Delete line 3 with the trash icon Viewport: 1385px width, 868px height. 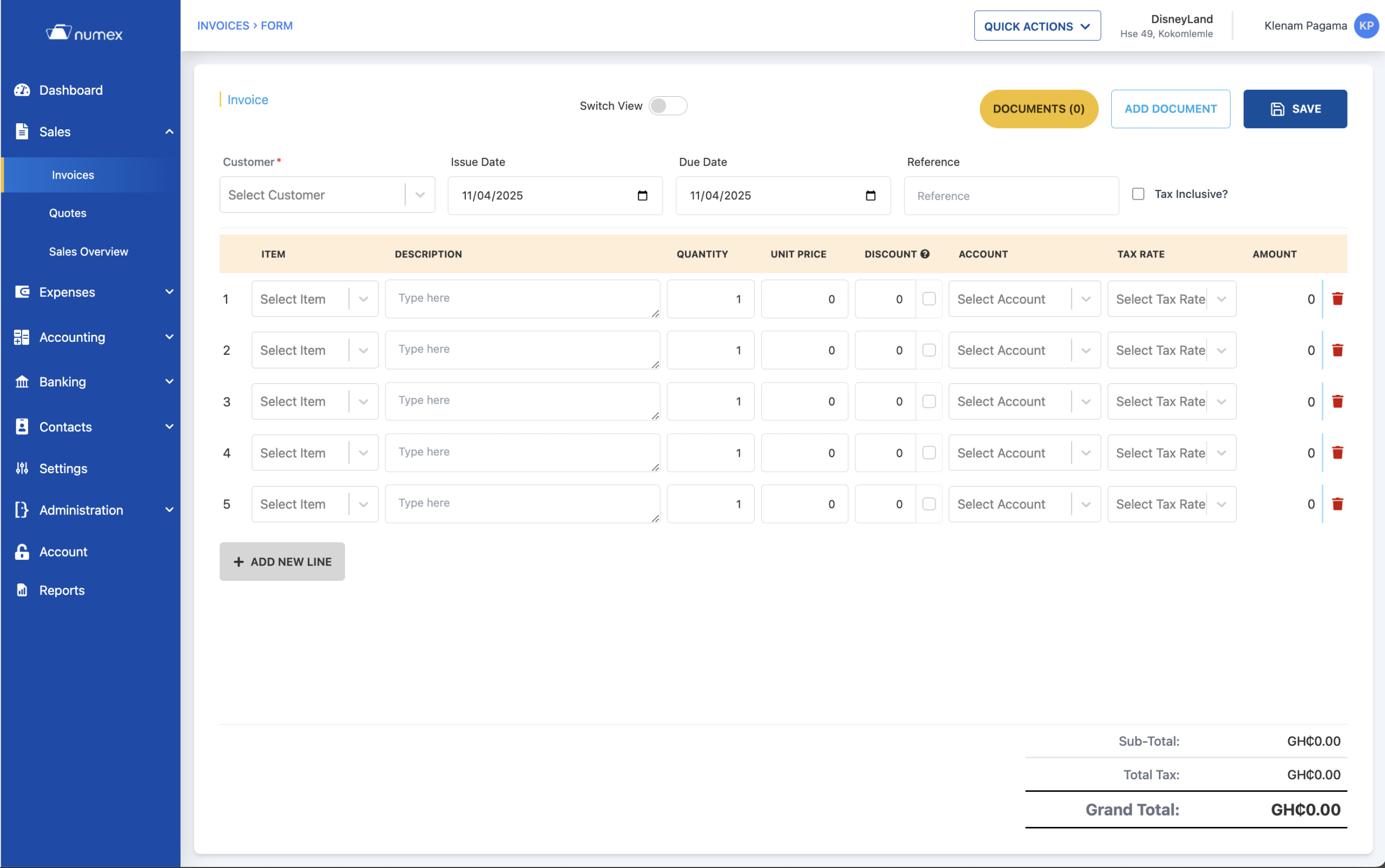click(1337, 401)
